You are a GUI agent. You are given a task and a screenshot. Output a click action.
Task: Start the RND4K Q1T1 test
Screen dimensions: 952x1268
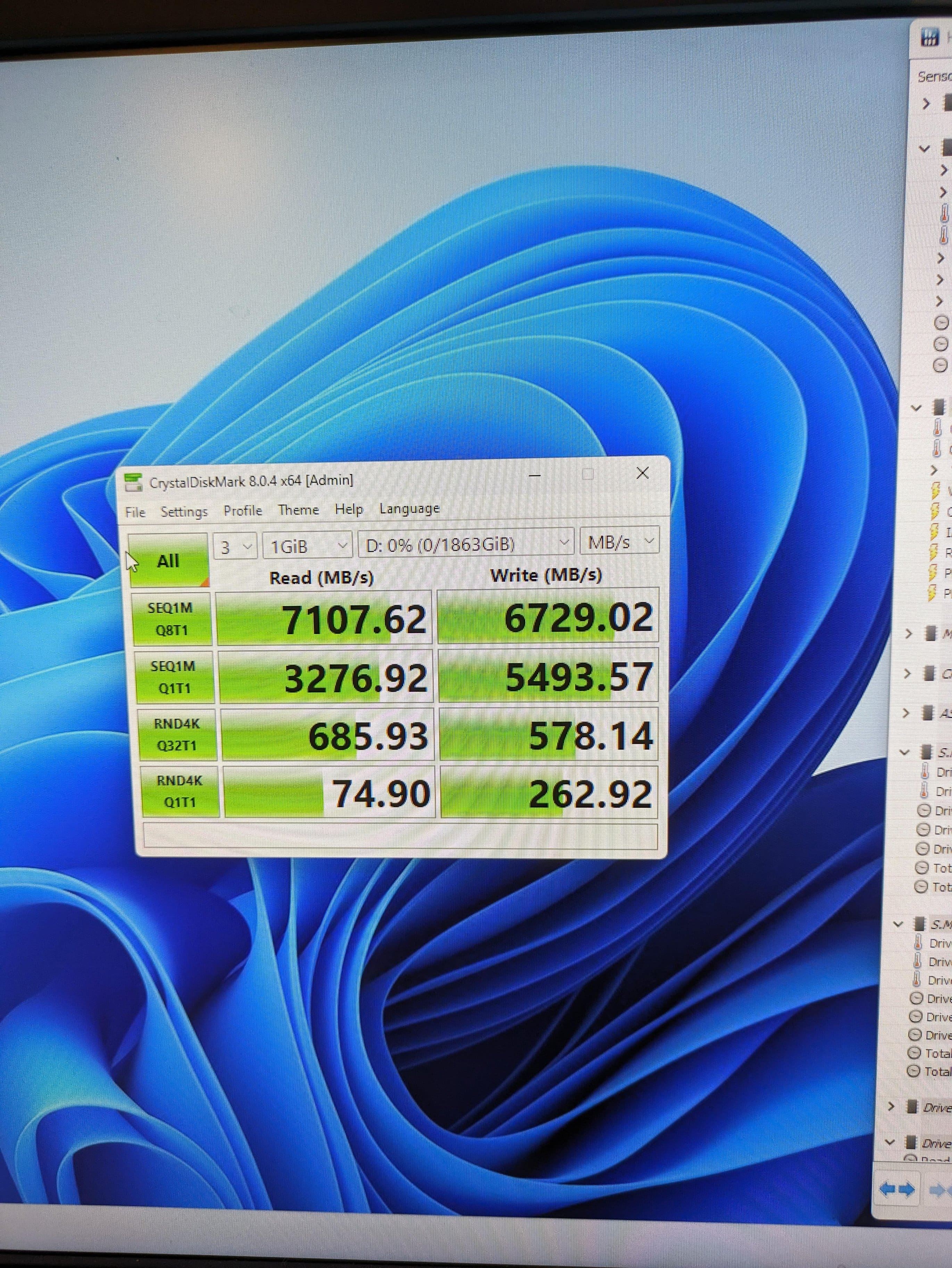tap(180, 792)
